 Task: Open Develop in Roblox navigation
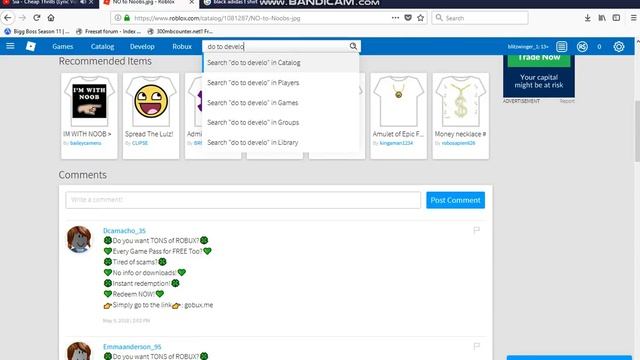142,47
